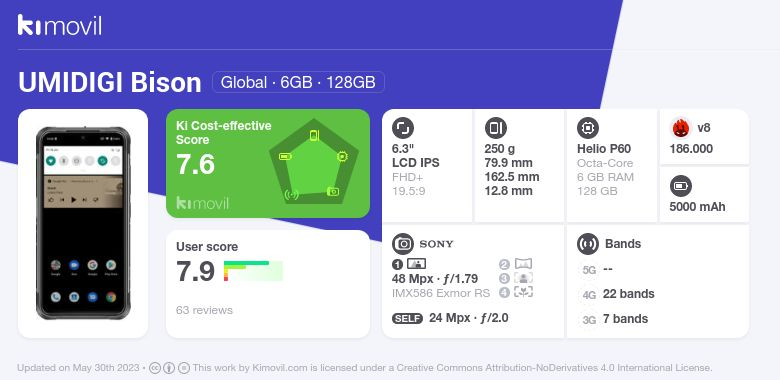The width and height of the screenshot is (780, 380).
Task: Click the Creative Commons license icon
Action: click(x=155, y=368)
